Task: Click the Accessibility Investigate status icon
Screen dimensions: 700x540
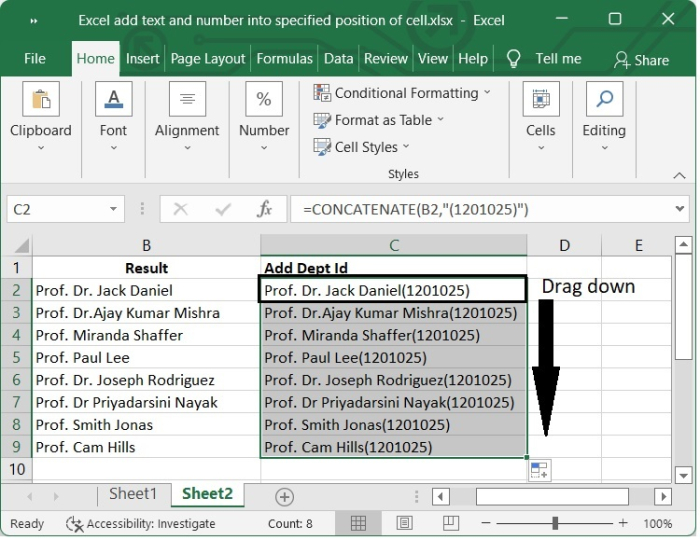Action: (74, 524)
